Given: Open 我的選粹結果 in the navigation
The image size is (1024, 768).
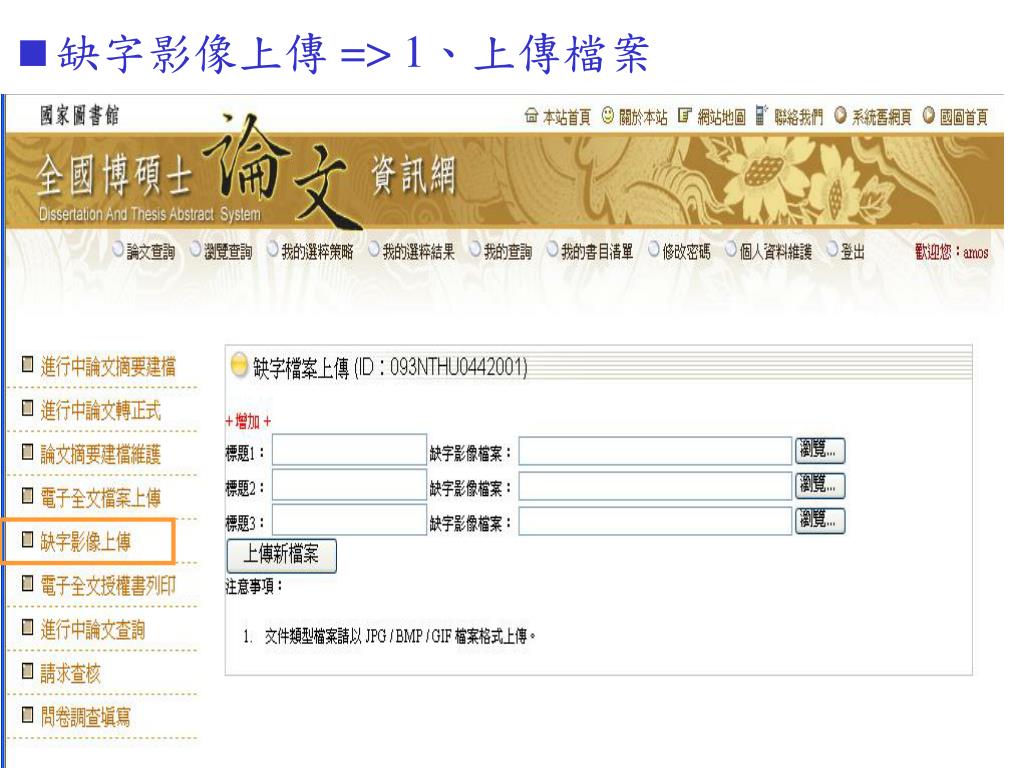Looking at the screenshot, I should pyautogui.click(x=419, y=251).
